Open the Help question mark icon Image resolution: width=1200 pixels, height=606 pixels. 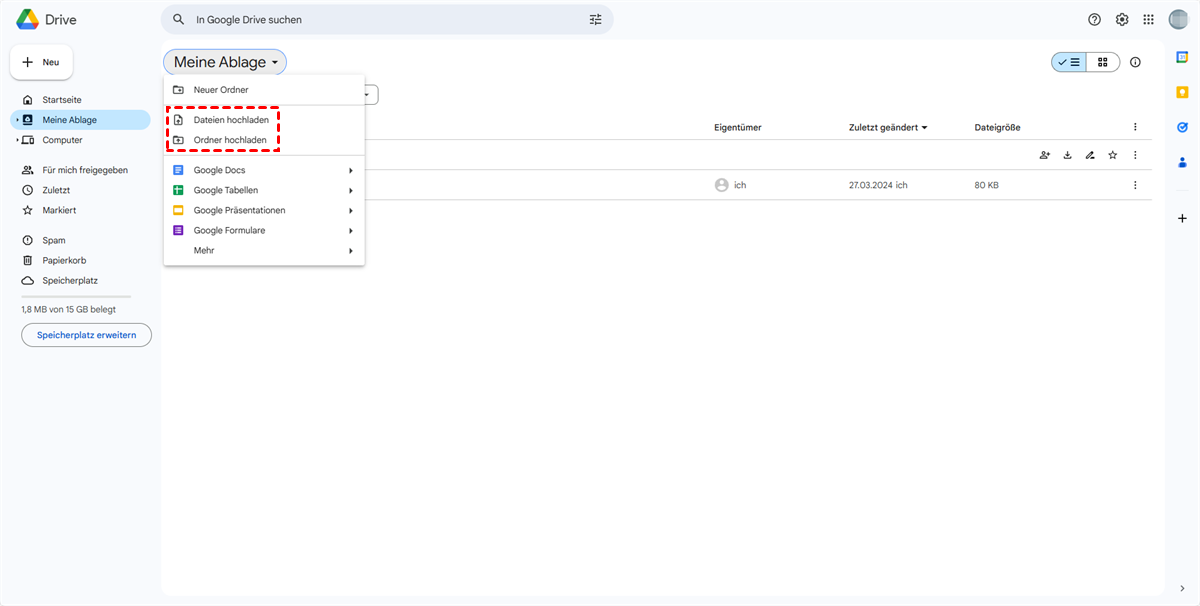pos(1095,19)
